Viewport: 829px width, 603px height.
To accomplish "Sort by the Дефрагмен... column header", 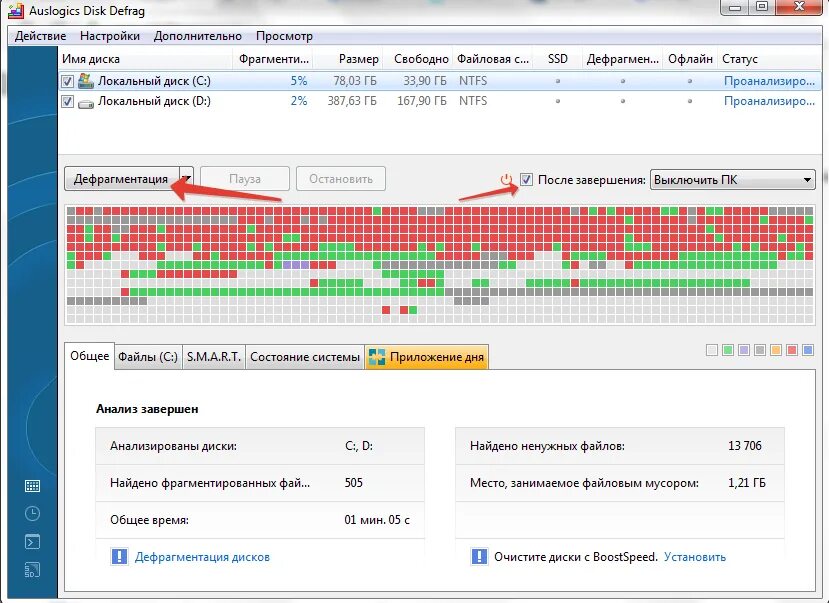I will point(623,59).
